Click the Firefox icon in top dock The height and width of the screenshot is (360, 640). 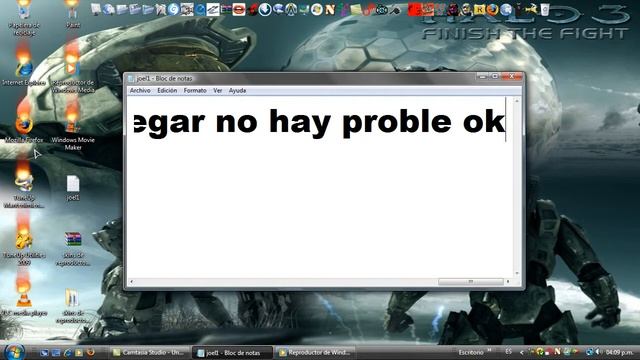click(493, 9)
